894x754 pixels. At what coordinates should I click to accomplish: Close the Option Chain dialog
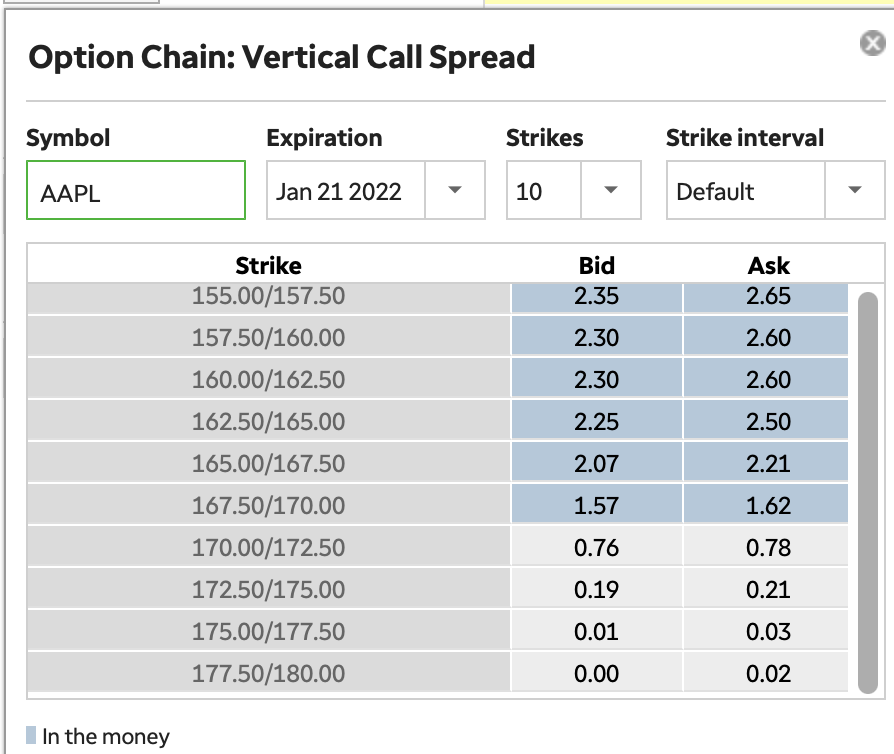(x=871, y=43)
